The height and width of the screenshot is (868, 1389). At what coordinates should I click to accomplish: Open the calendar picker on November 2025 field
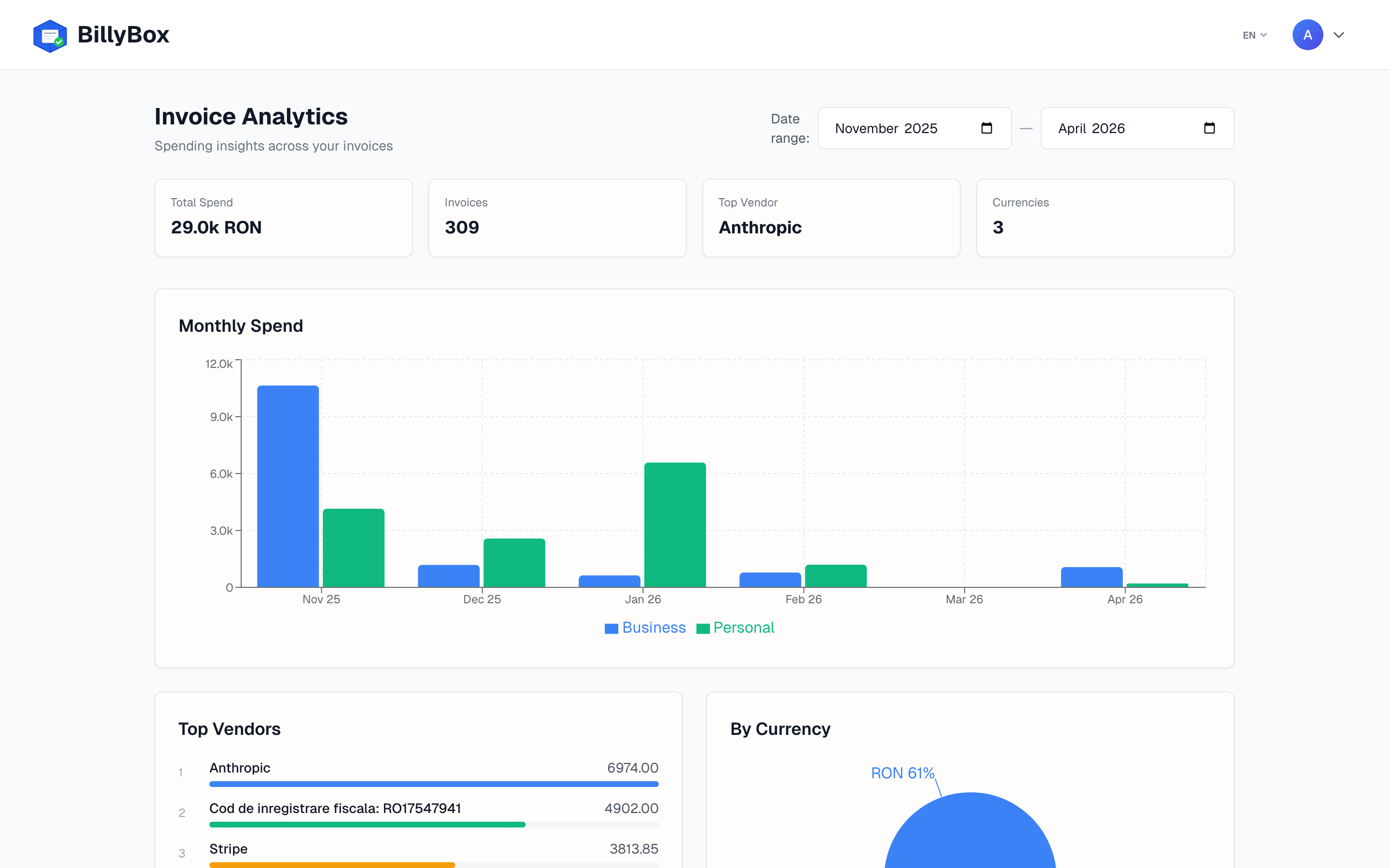pyautogui.click(x=986, y=128)
